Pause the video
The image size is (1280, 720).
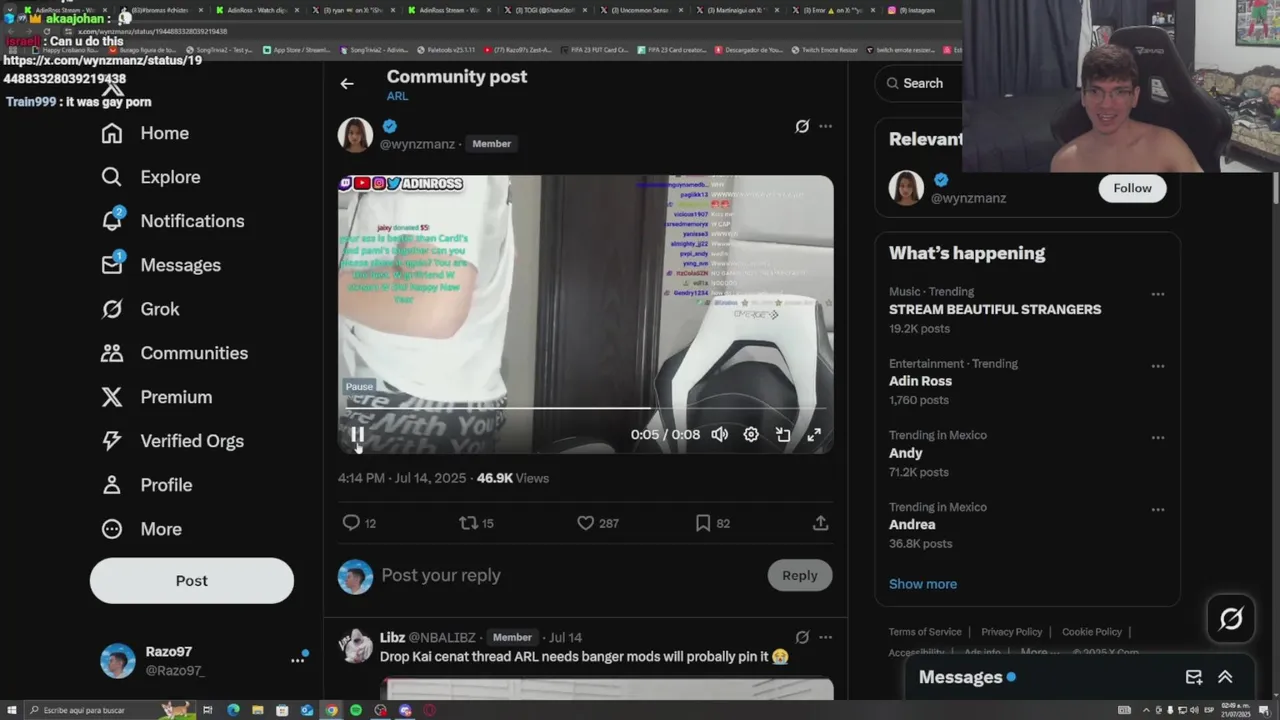click(357, 434)
